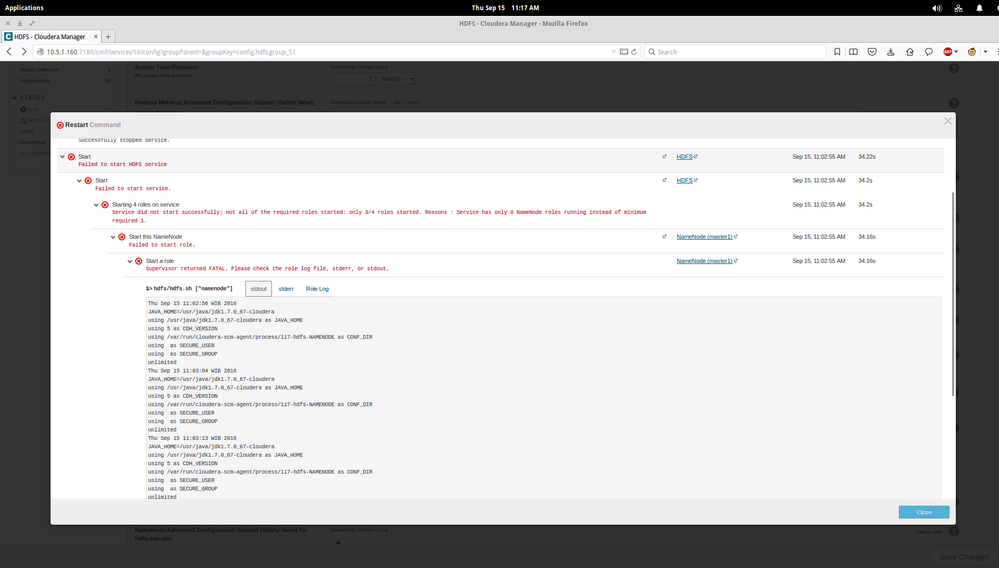
Task: Collapse the 'Starting 4 roles on service' step
Action: tap(96, 205)
